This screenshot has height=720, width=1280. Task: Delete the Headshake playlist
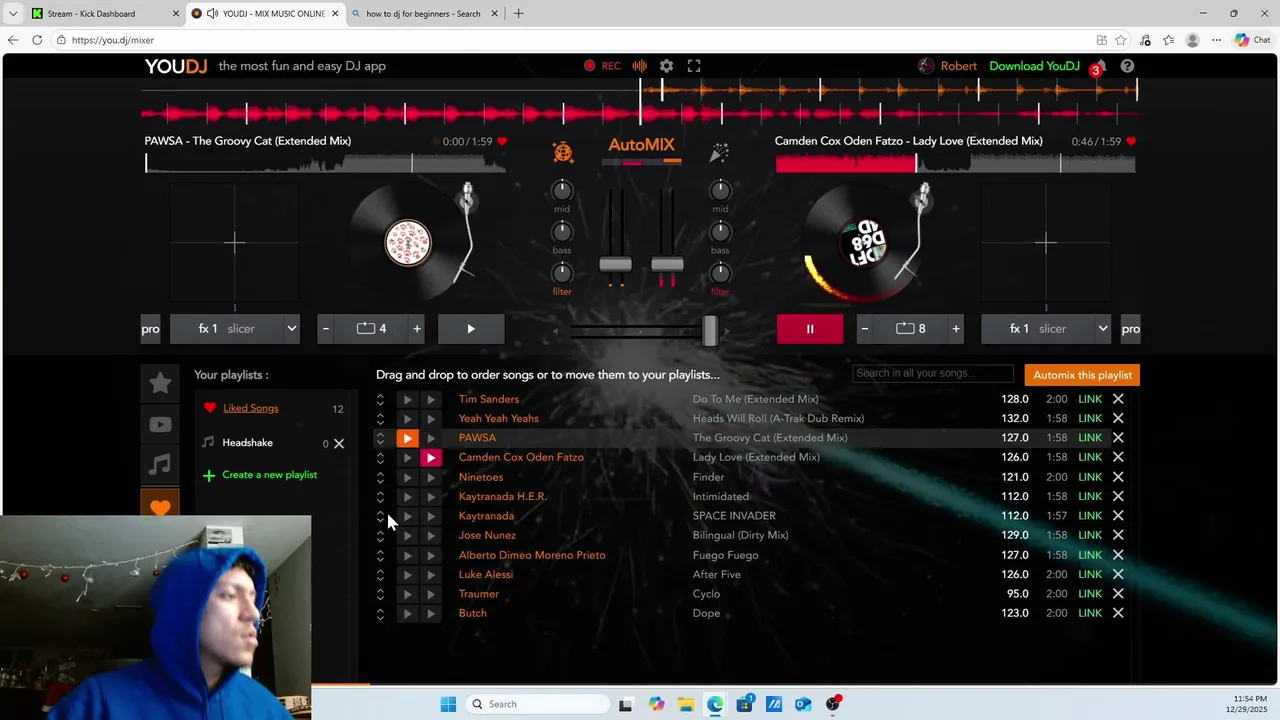point(339,443)
